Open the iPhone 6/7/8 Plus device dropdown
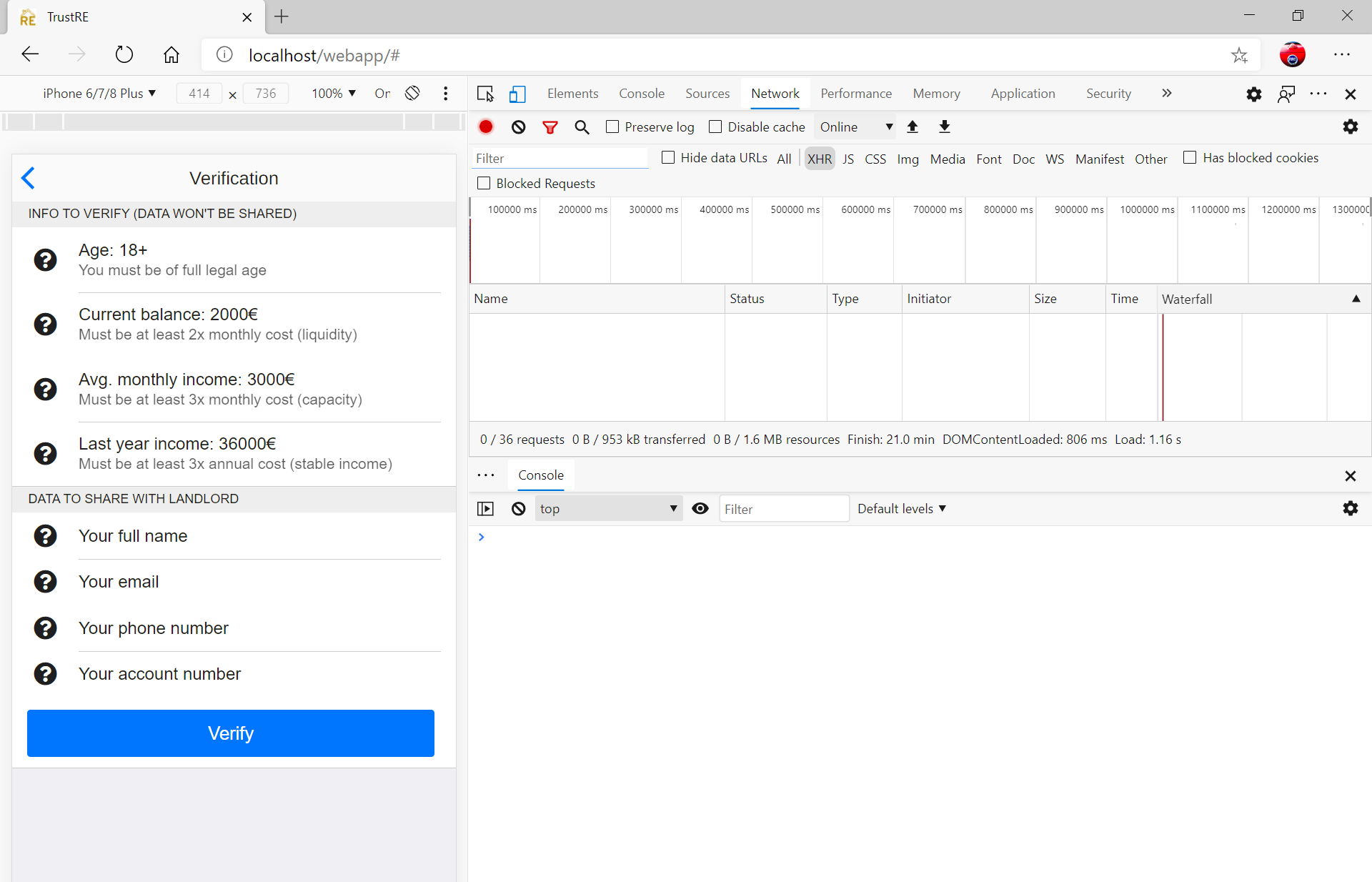Screen dimensions: 1372x882 coord(99,94)
